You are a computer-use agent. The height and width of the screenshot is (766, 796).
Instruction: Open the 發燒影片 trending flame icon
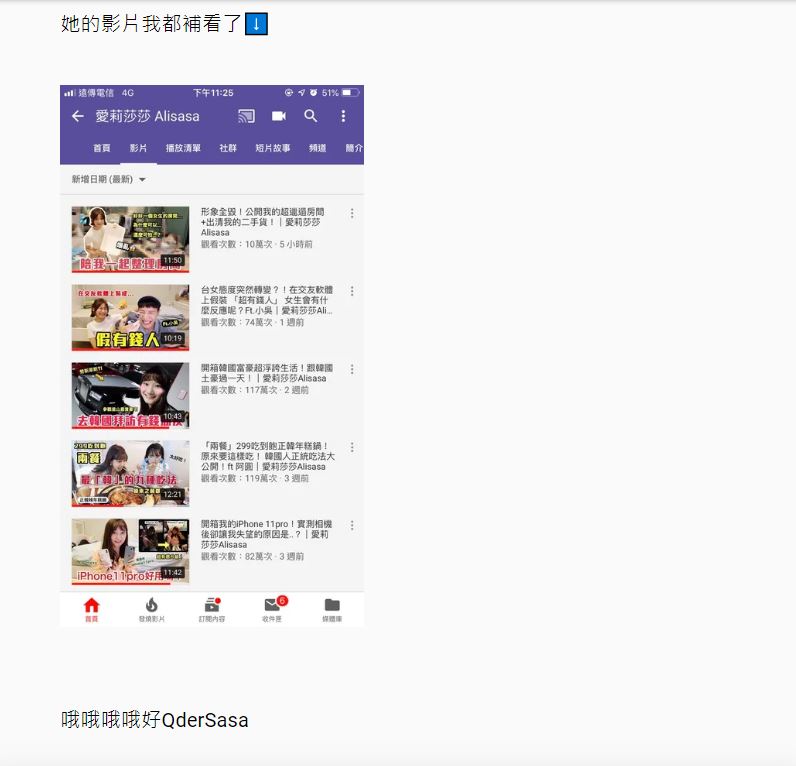point(152,607)
